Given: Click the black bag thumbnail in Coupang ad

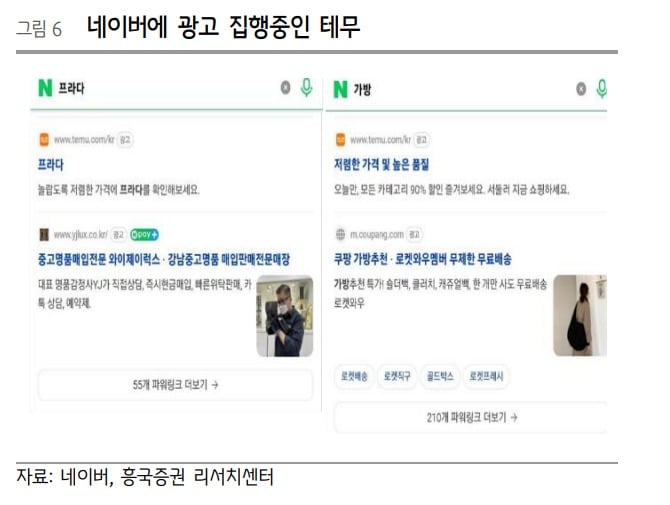Looking at the screenshot, I should (580, 315).
